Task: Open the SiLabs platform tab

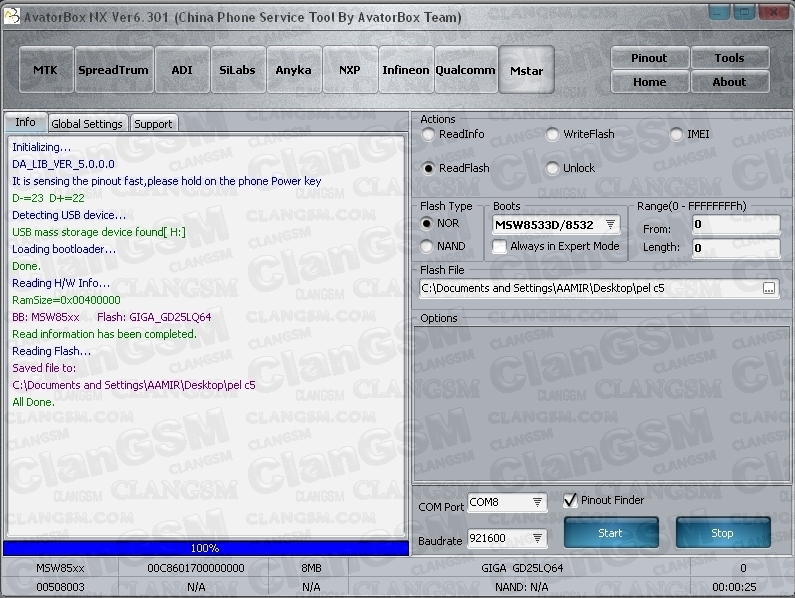Action: tap(238, 69)
